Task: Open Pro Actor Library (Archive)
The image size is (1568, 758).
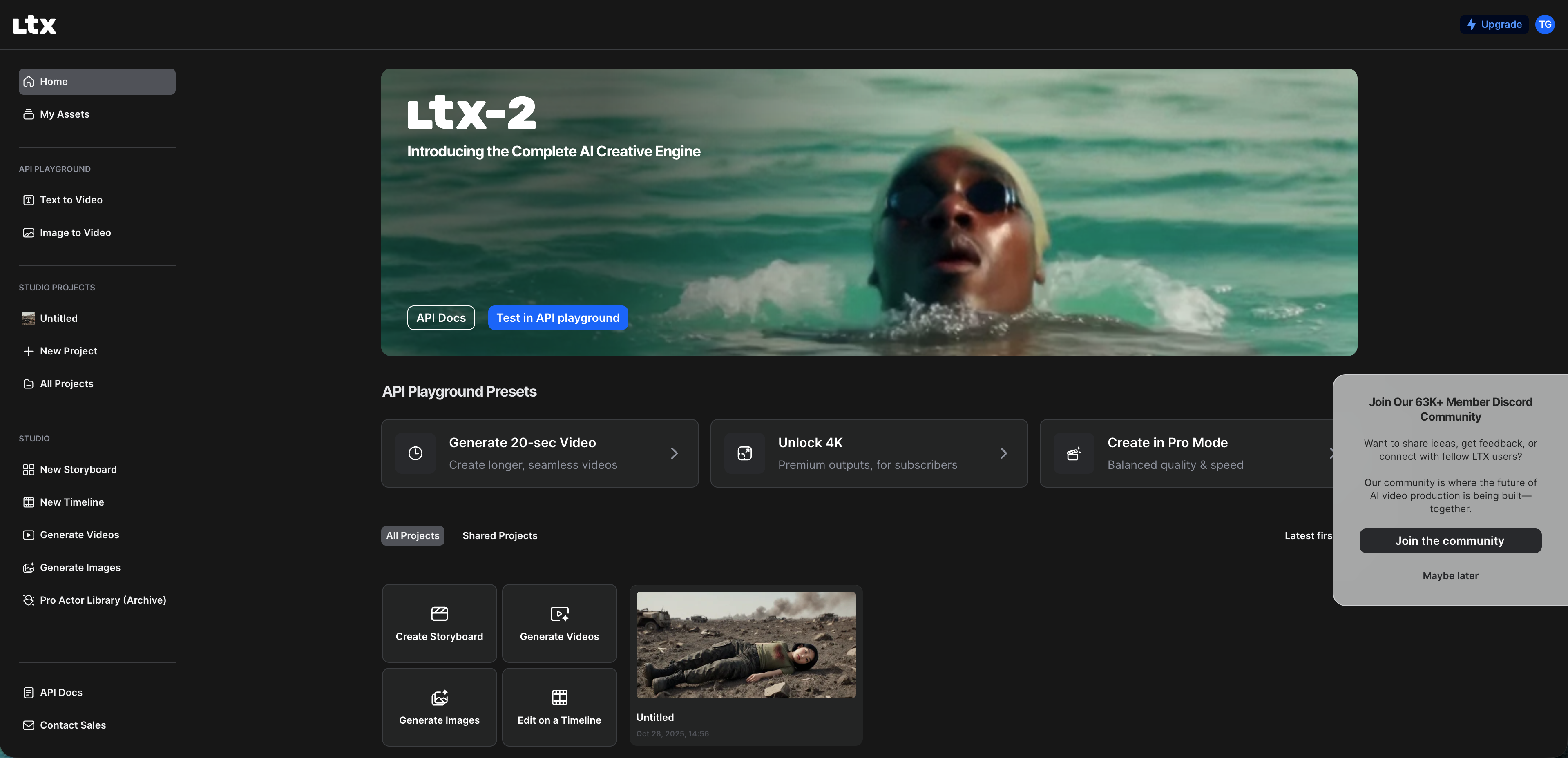Action: (102, 600)
